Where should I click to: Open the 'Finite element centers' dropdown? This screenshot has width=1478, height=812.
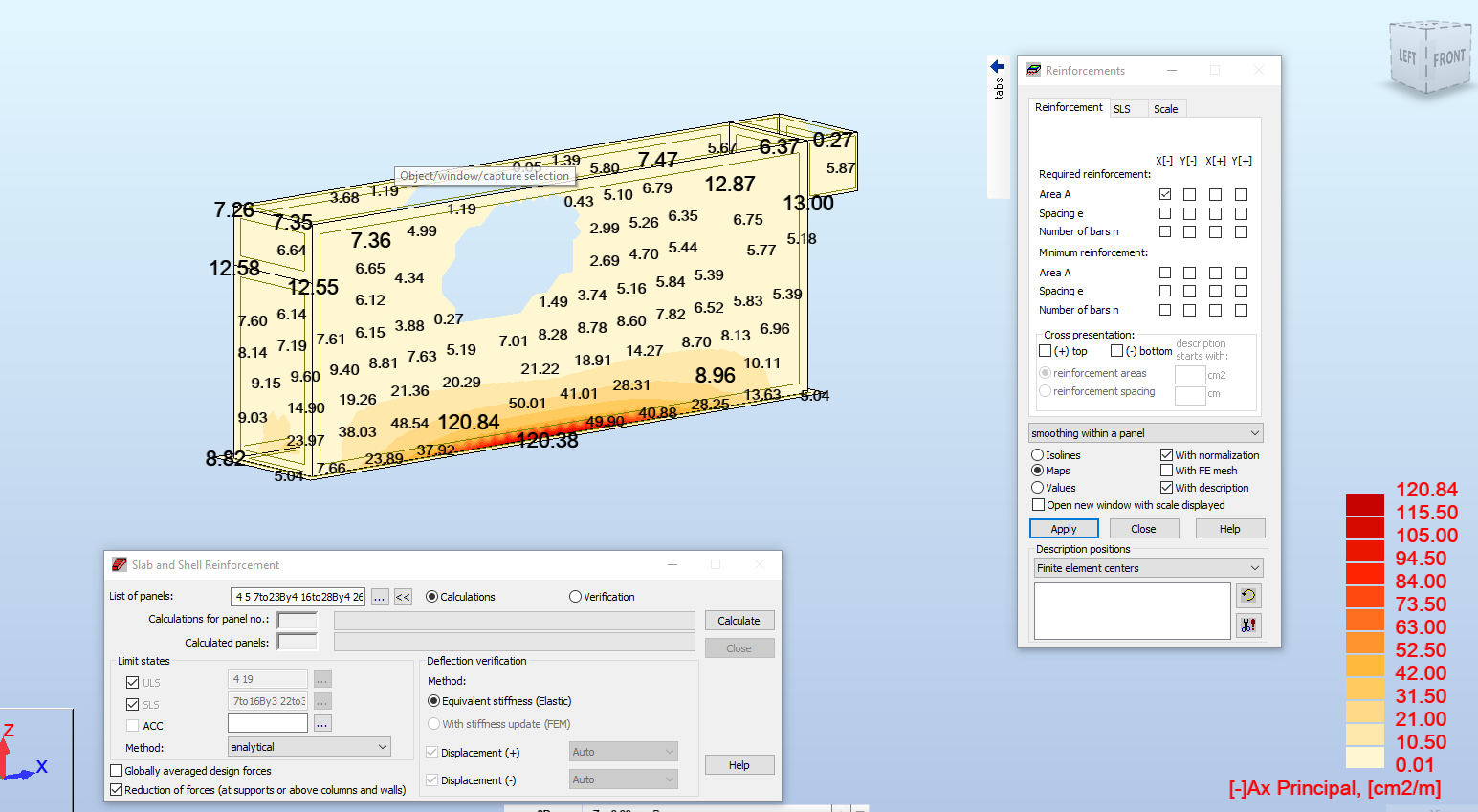pyautogui.click(x=1149, y=568)
